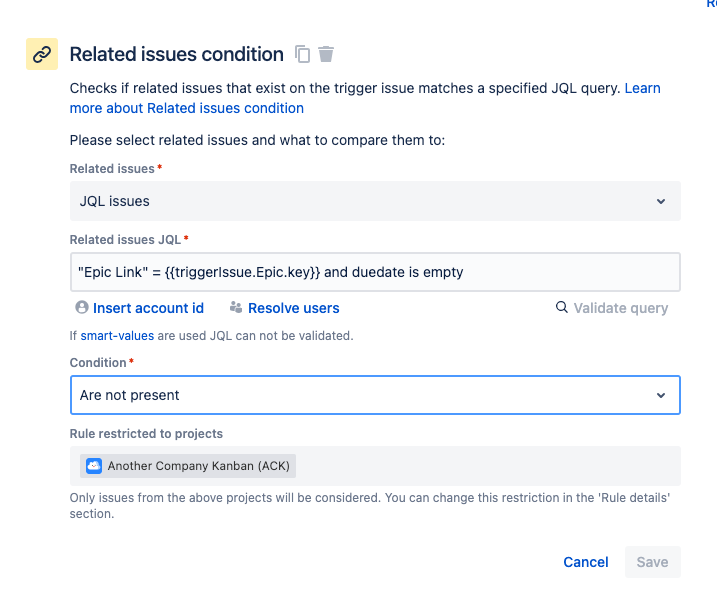Image resolution: width=717 pixels, height=606 pixels.
Task: Click the ACK project avatar icon
Action: (94, 466)
